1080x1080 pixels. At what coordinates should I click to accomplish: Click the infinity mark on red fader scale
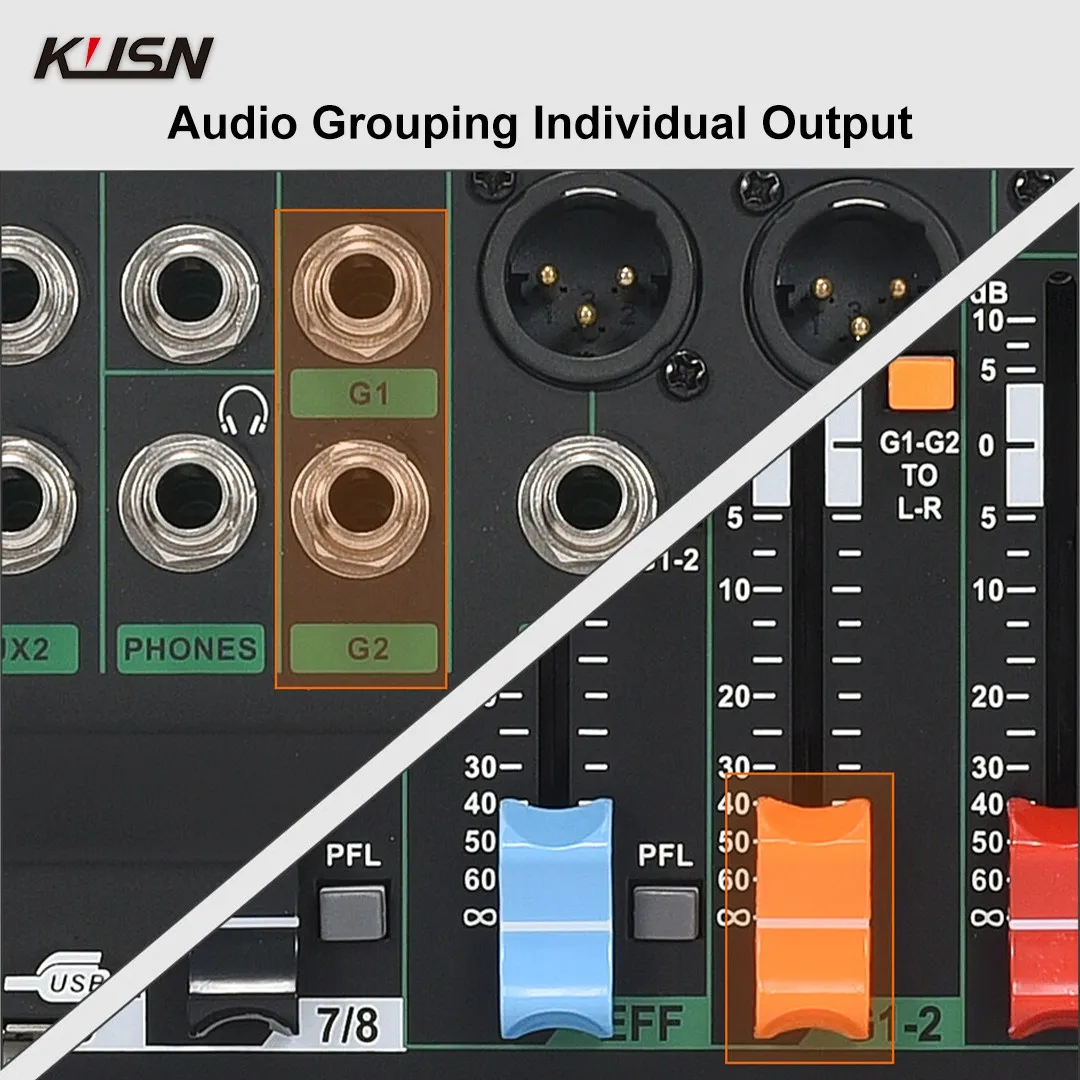[987, 917]
